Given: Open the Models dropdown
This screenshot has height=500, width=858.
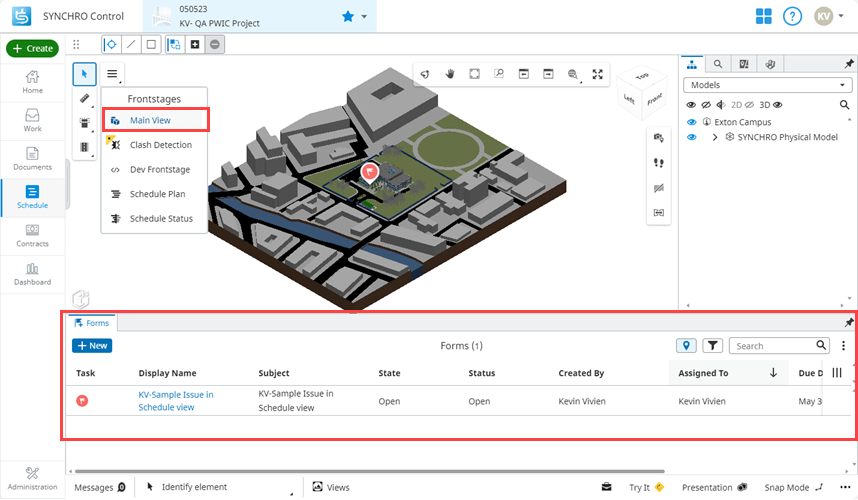Looking at the screenshot, I should tap(768, 85).
